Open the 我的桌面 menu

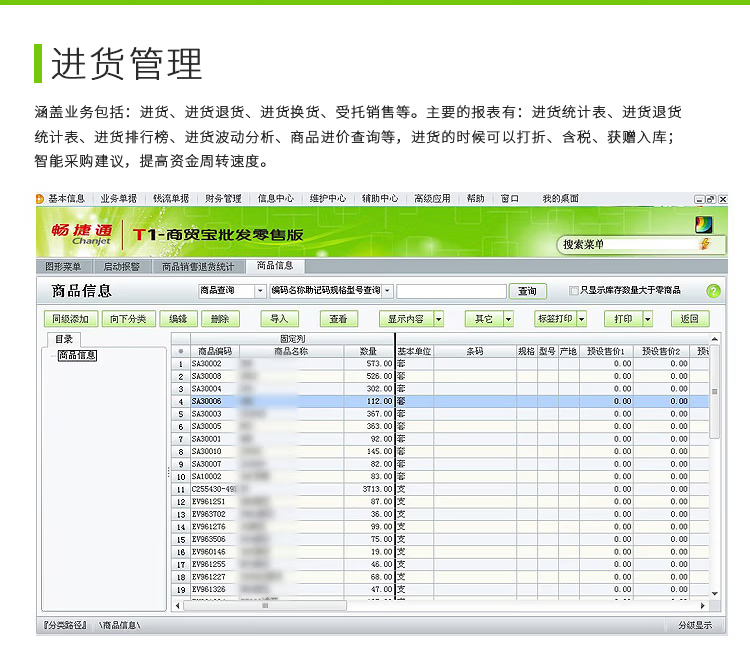tap(561, 198)
